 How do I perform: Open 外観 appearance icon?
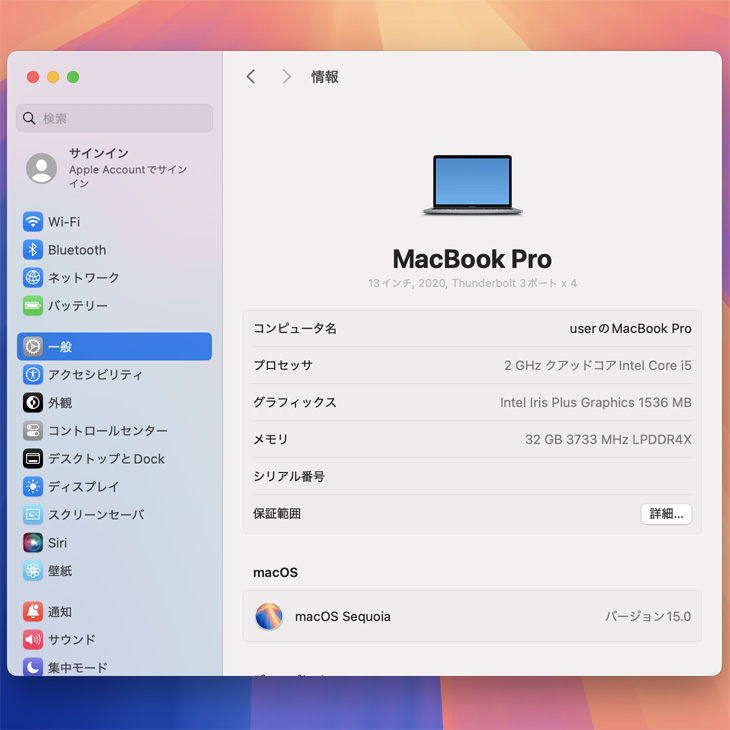[33, 403]
